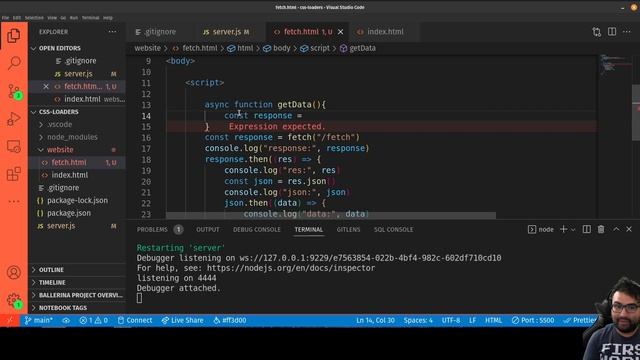The width and height of the screenshot is (640, 360).
Task: Maximize the panel size chevron
Action: click(616, 229)
